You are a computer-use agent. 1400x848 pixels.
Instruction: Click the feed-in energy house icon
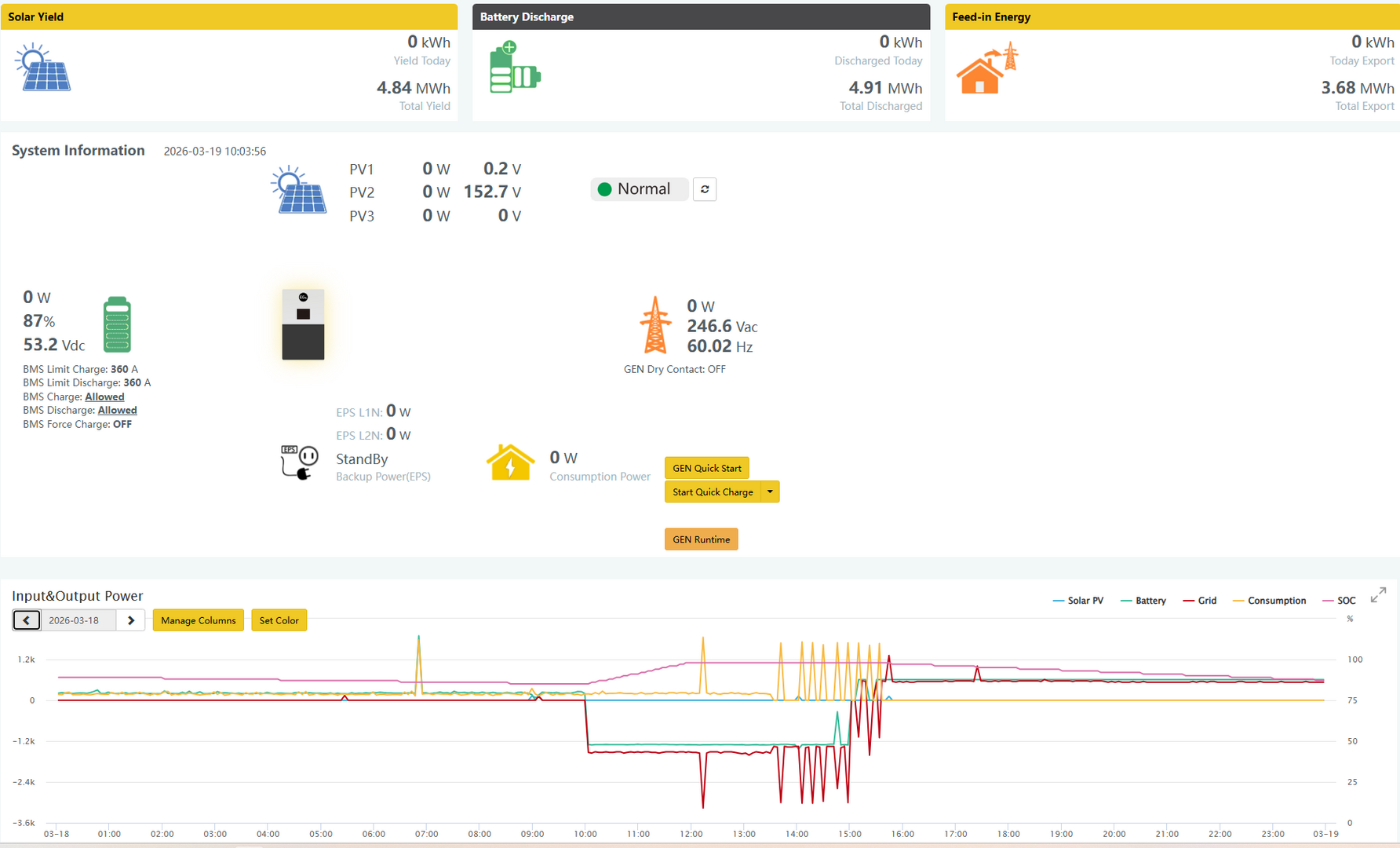[986, 69]
